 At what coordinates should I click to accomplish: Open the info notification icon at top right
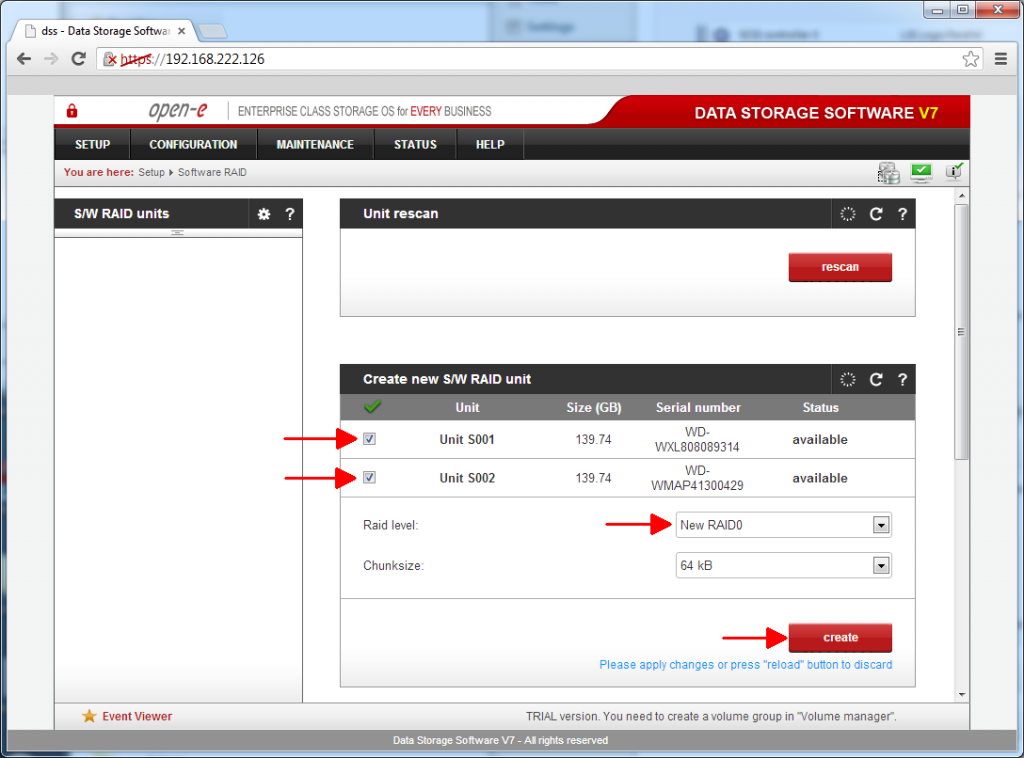tap(953, 172)
